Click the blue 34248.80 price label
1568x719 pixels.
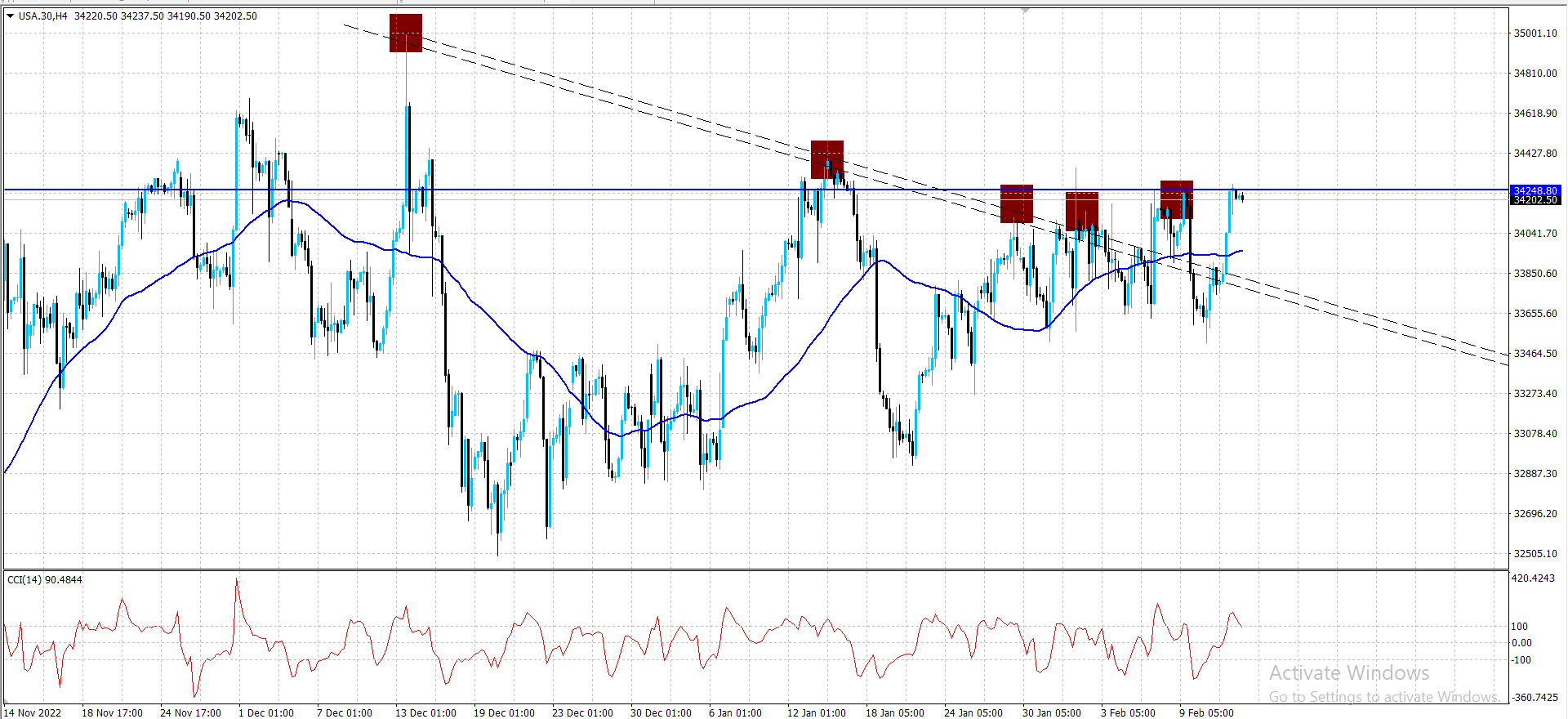1535,190
